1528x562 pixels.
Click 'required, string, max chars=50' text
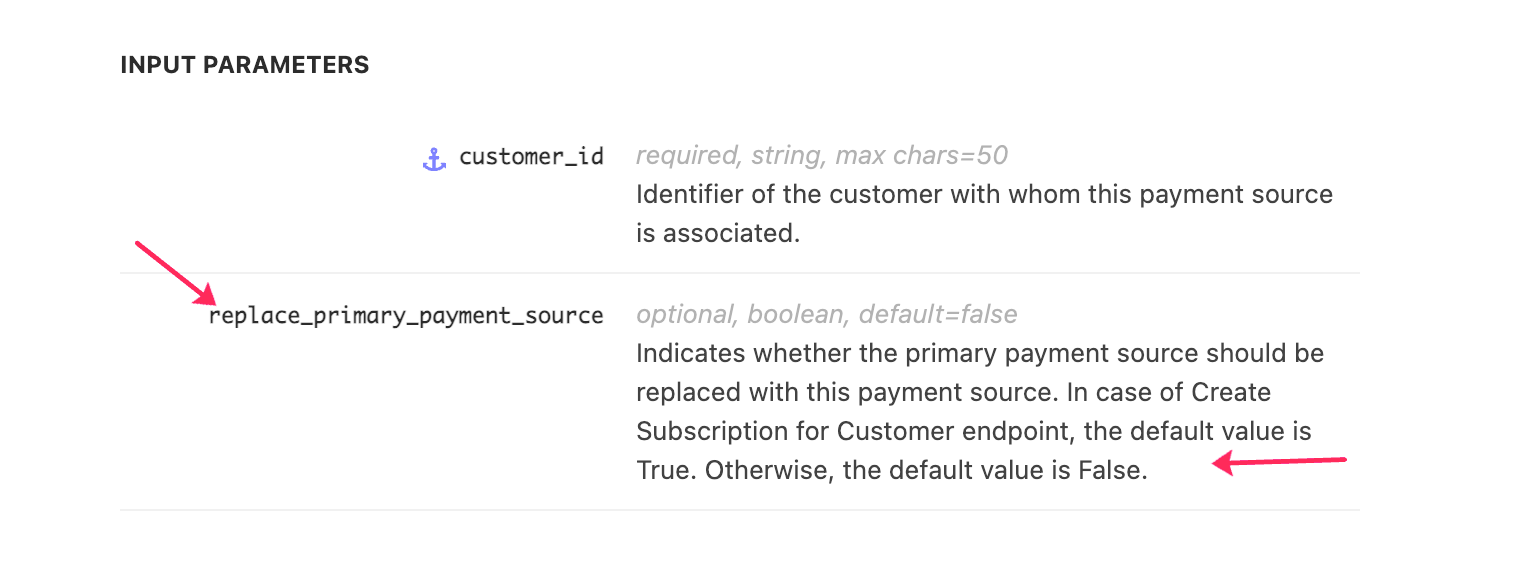click(x=822, y=156)
